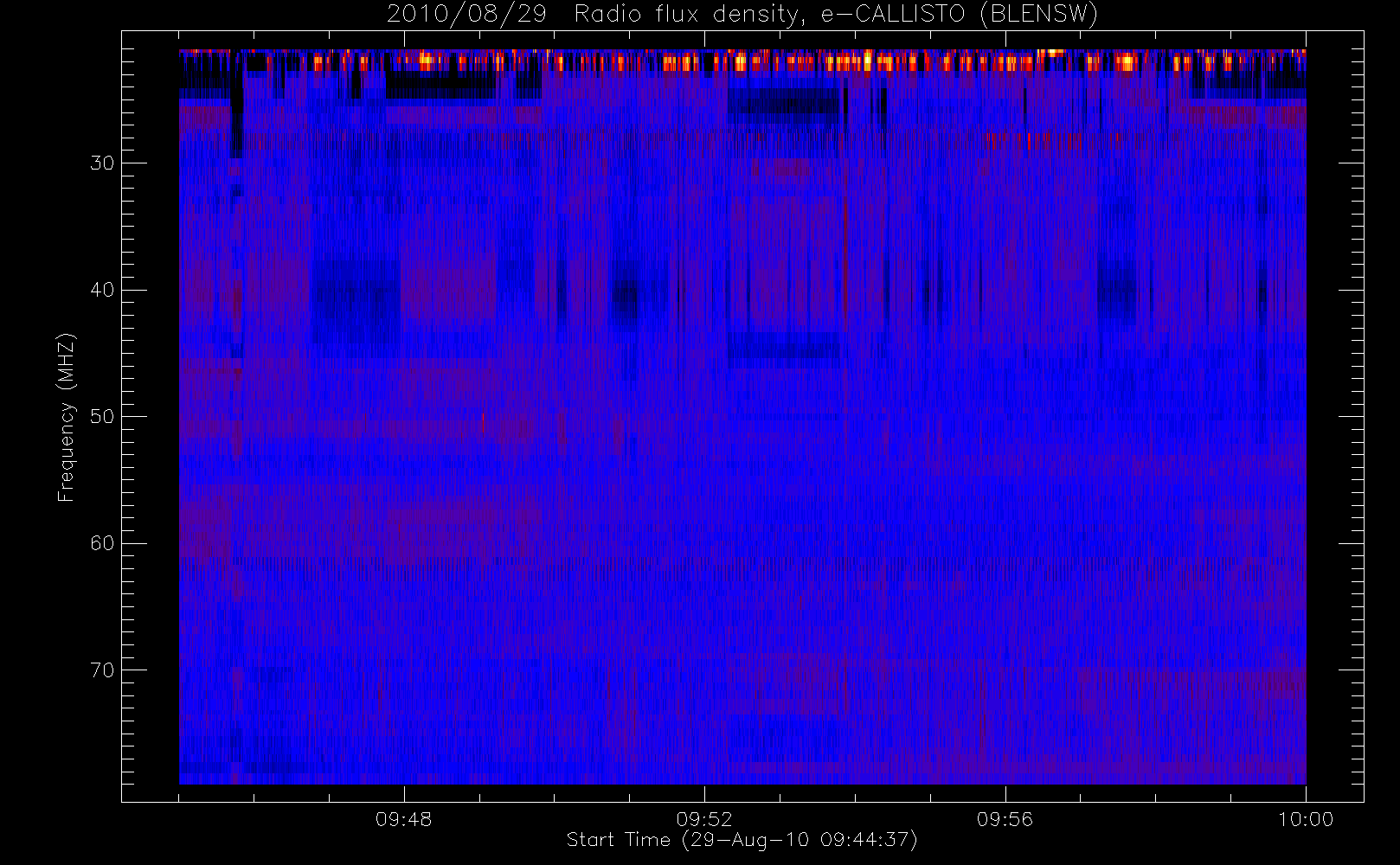Click the 30 frequency tick label
The width and height of the screenshot is (1400, 865).
(x=102, y=163)
